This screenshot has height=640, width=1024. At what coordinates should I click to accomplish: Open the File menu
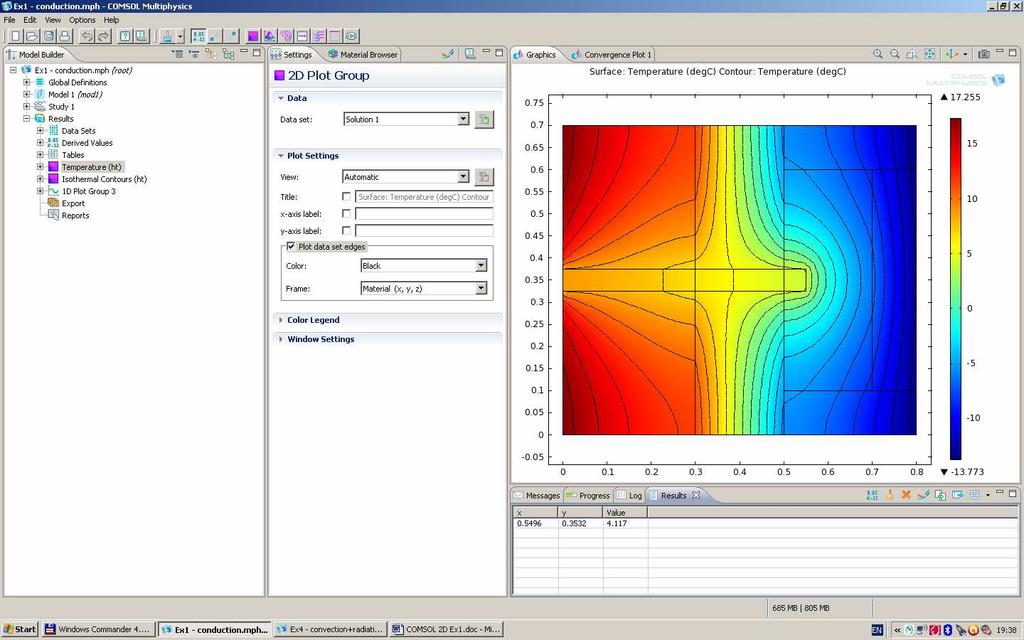[x=9, y=20]
